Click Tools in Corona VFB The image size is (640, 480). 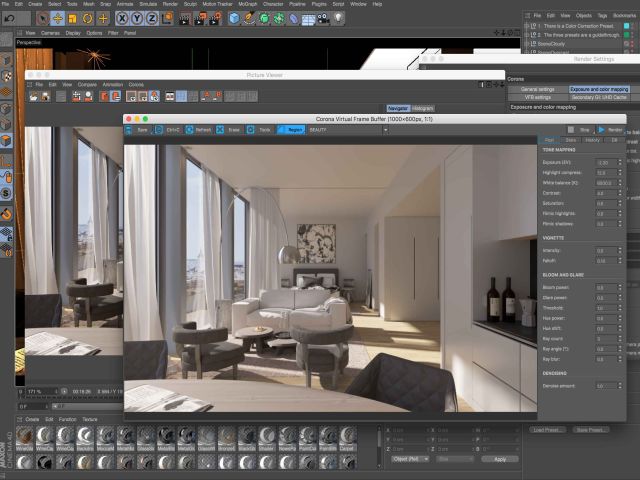(x=260, y=130)
